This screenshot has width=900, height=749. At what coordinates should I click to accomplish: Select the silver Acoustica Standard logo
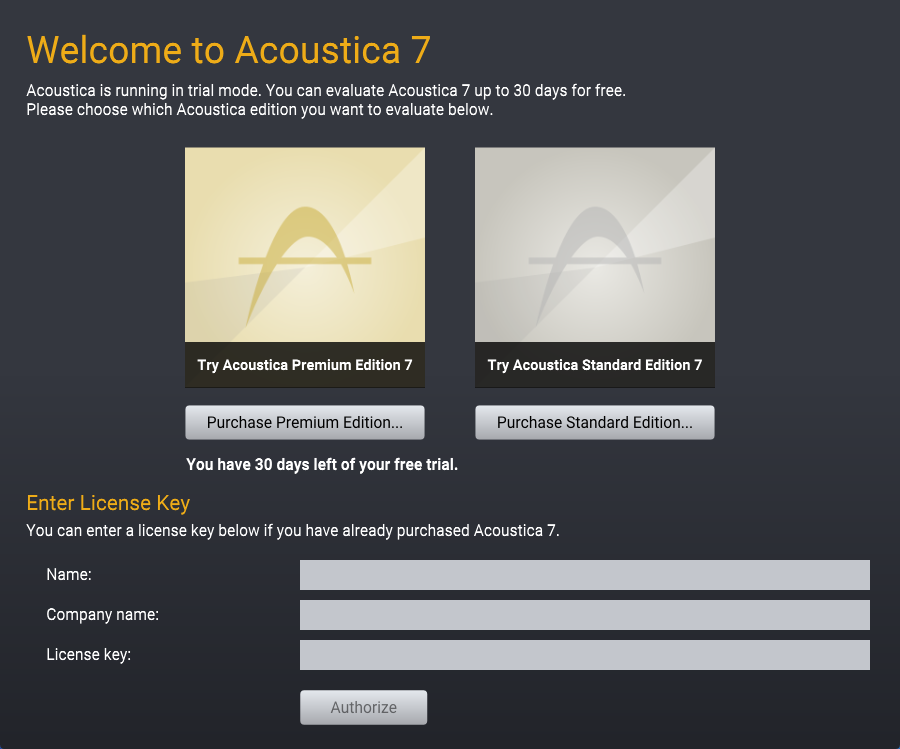click(x=595, y=266)
